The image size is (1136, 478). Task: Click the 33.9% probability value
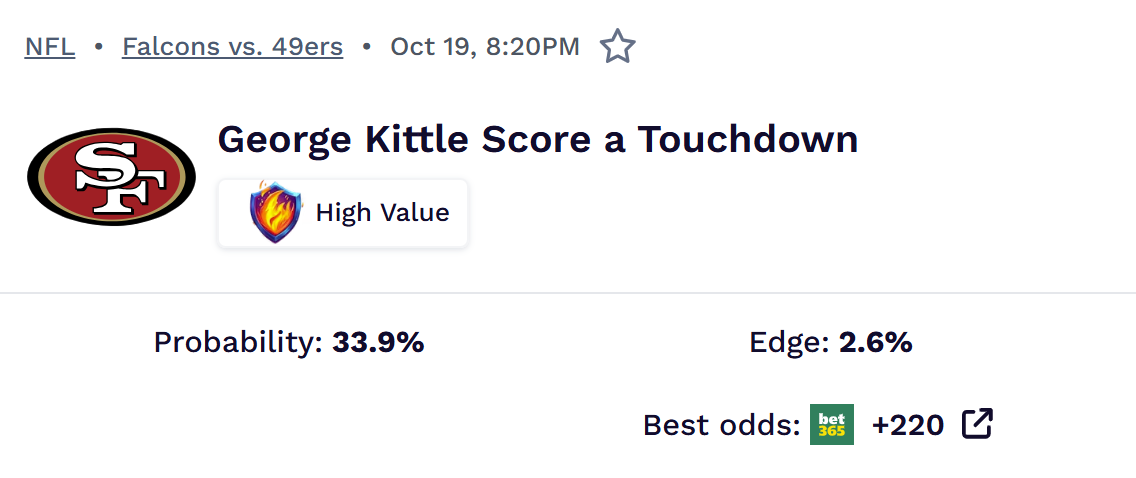(378, 343)
